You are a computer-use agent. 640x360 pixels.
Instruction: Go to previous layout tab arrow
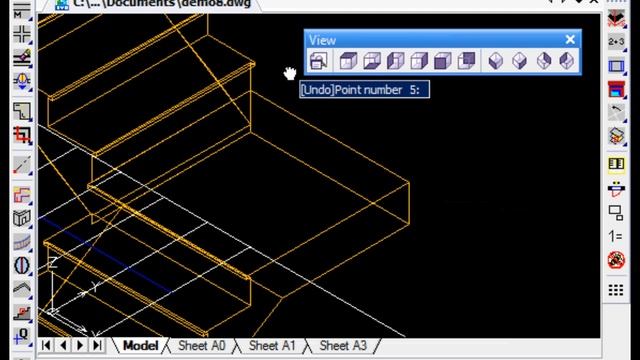[x=63, y=345]
